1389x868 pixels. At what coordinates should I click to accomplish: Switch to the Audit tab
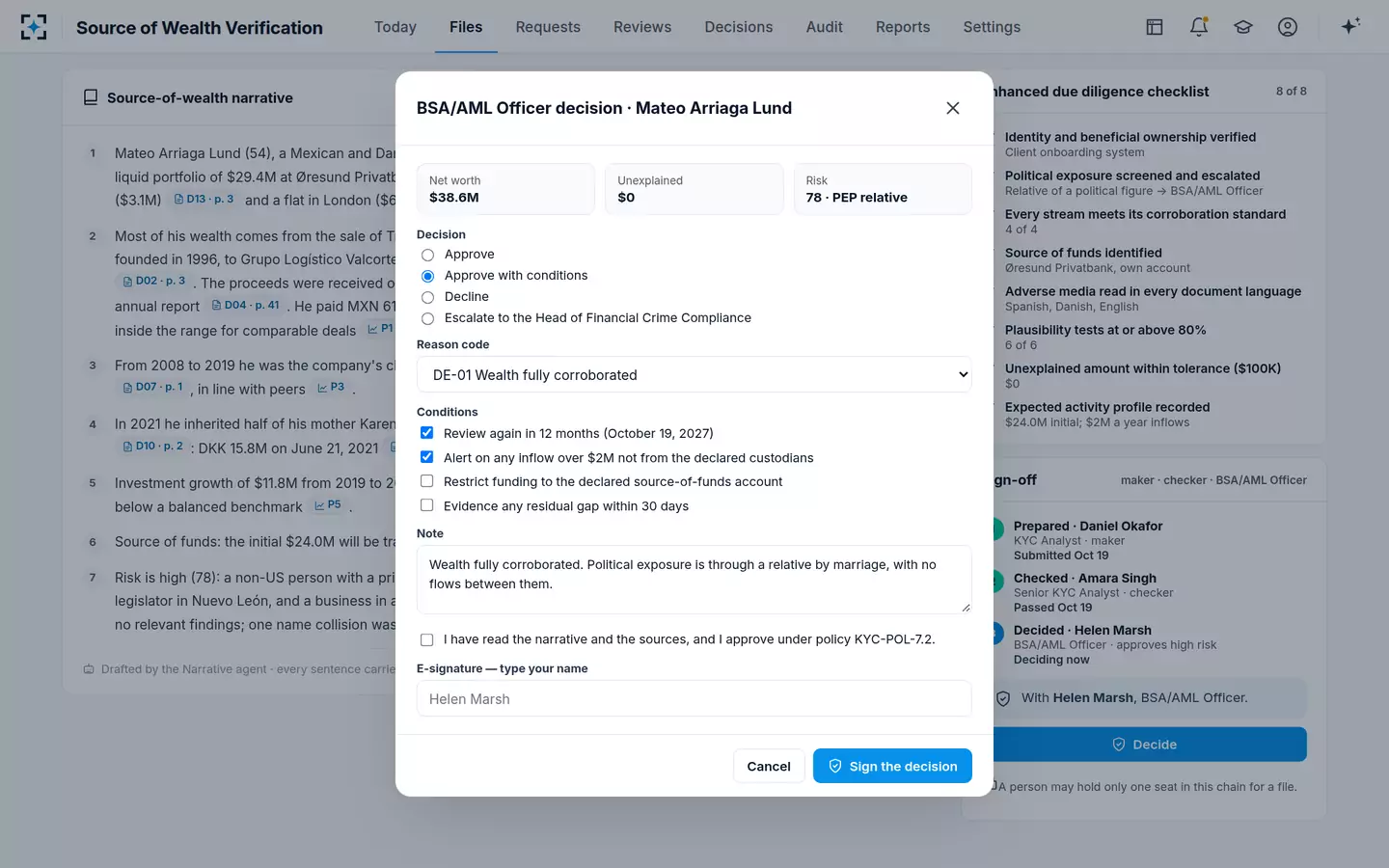tap(825, 27)
